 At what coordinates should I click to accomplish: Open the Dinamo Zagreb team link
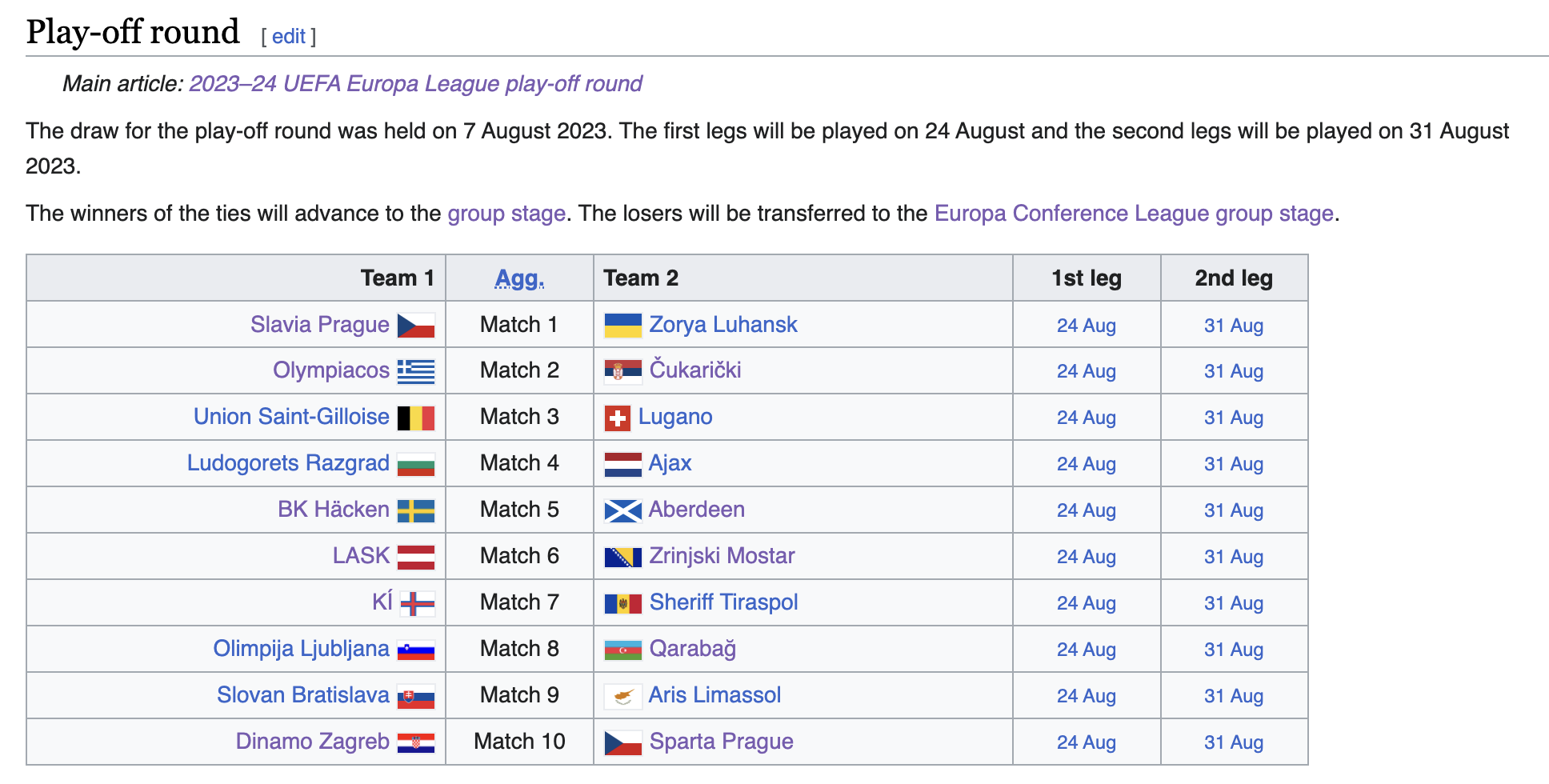(x=312, y=742)
